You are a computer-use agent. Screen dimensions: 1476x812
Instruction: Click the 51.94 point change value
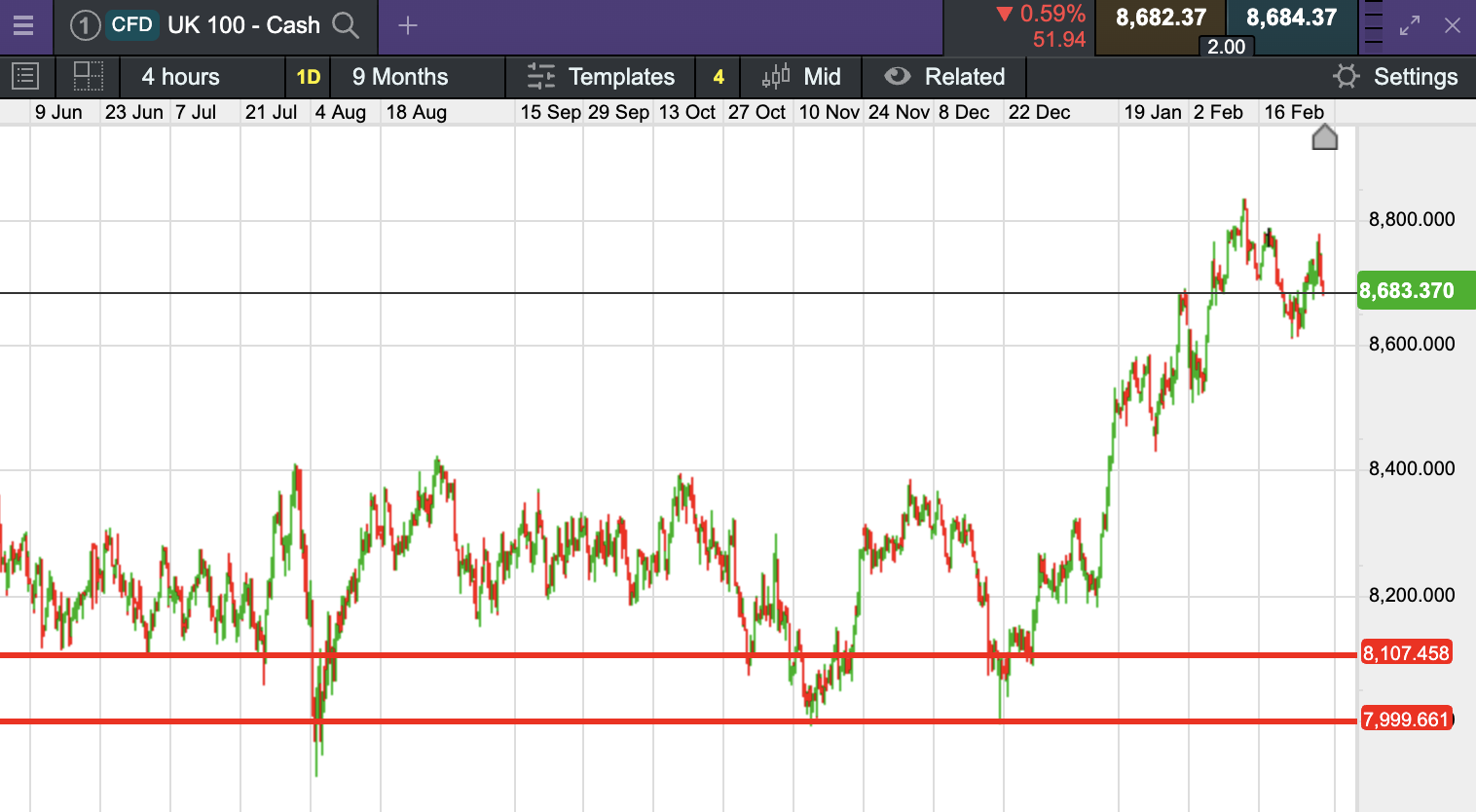1059,40
